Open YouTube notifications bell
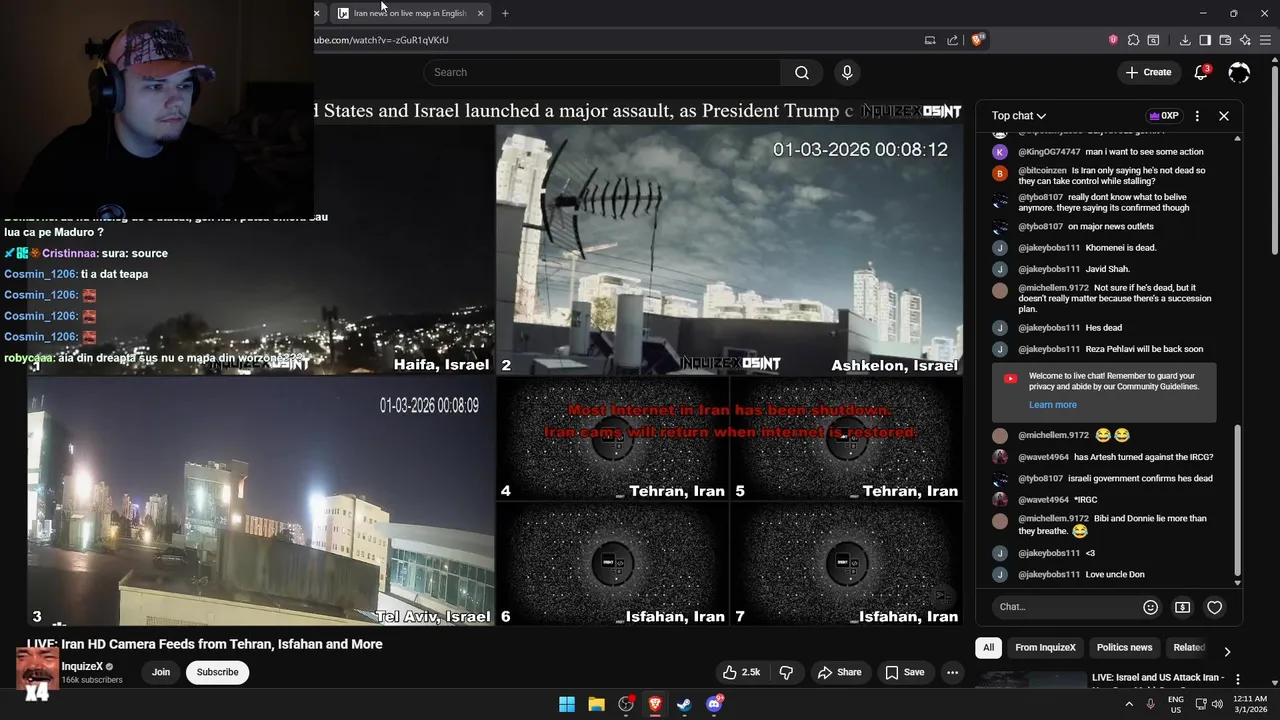Viewport: 1280px width, 720px height. pos(1202,72)
